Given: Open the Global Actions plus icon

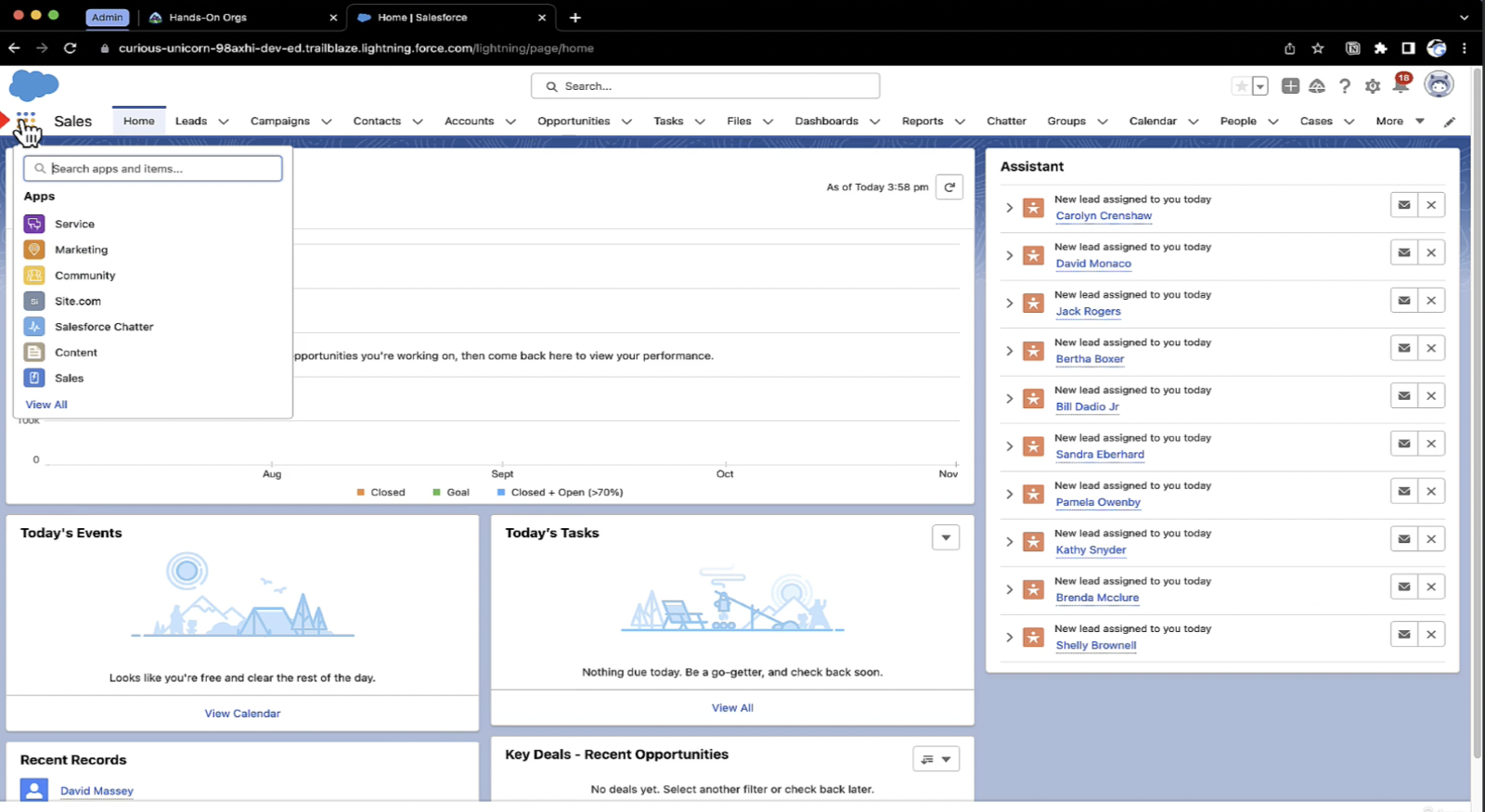Looking at the screenshot, I should point(1290,86).
